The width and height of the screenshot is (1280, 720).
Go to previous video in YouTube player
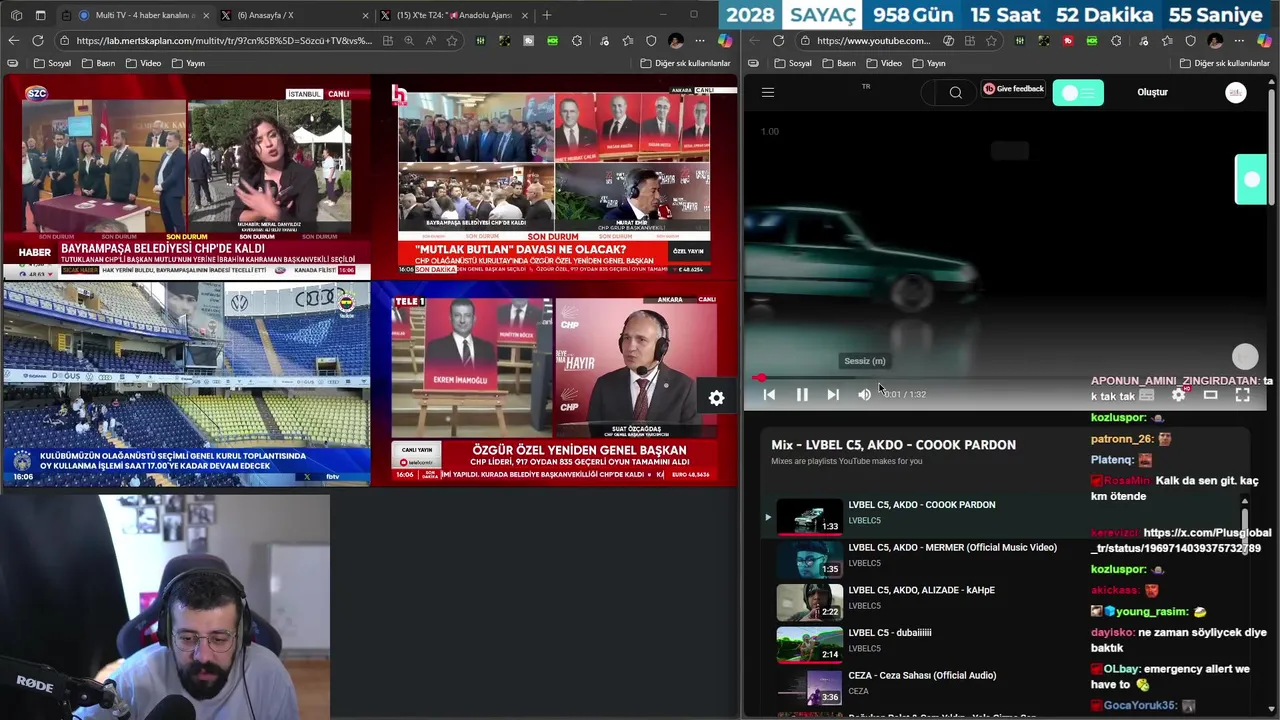tap(769, 395)
